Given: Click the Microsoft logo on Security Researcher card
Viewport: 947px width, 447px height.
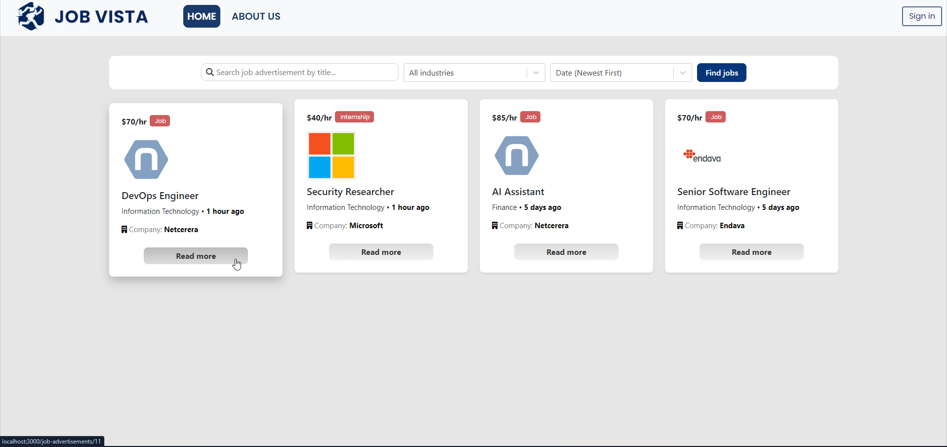Looking at the screenshot, I should tap(331, 156).
